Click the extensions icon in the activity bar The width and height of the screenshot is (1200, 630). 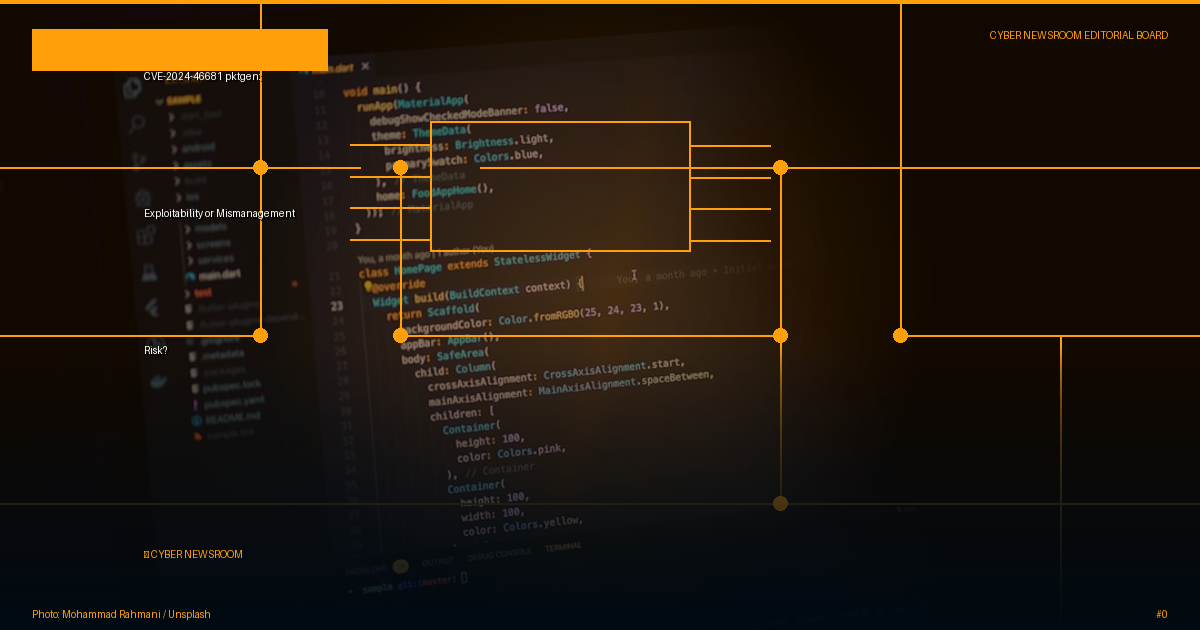point(145,235)
